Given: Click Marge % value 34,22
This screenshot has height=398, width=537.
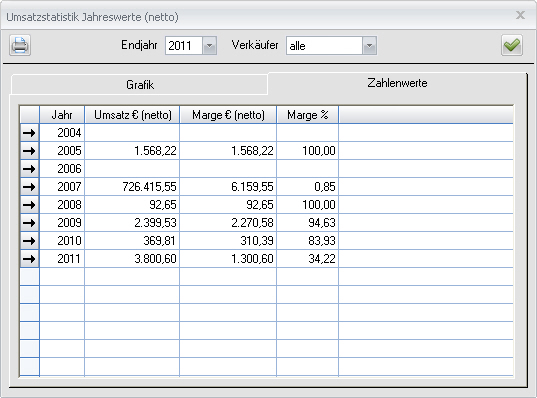Looking at the screenshot, I should [308, 259].
